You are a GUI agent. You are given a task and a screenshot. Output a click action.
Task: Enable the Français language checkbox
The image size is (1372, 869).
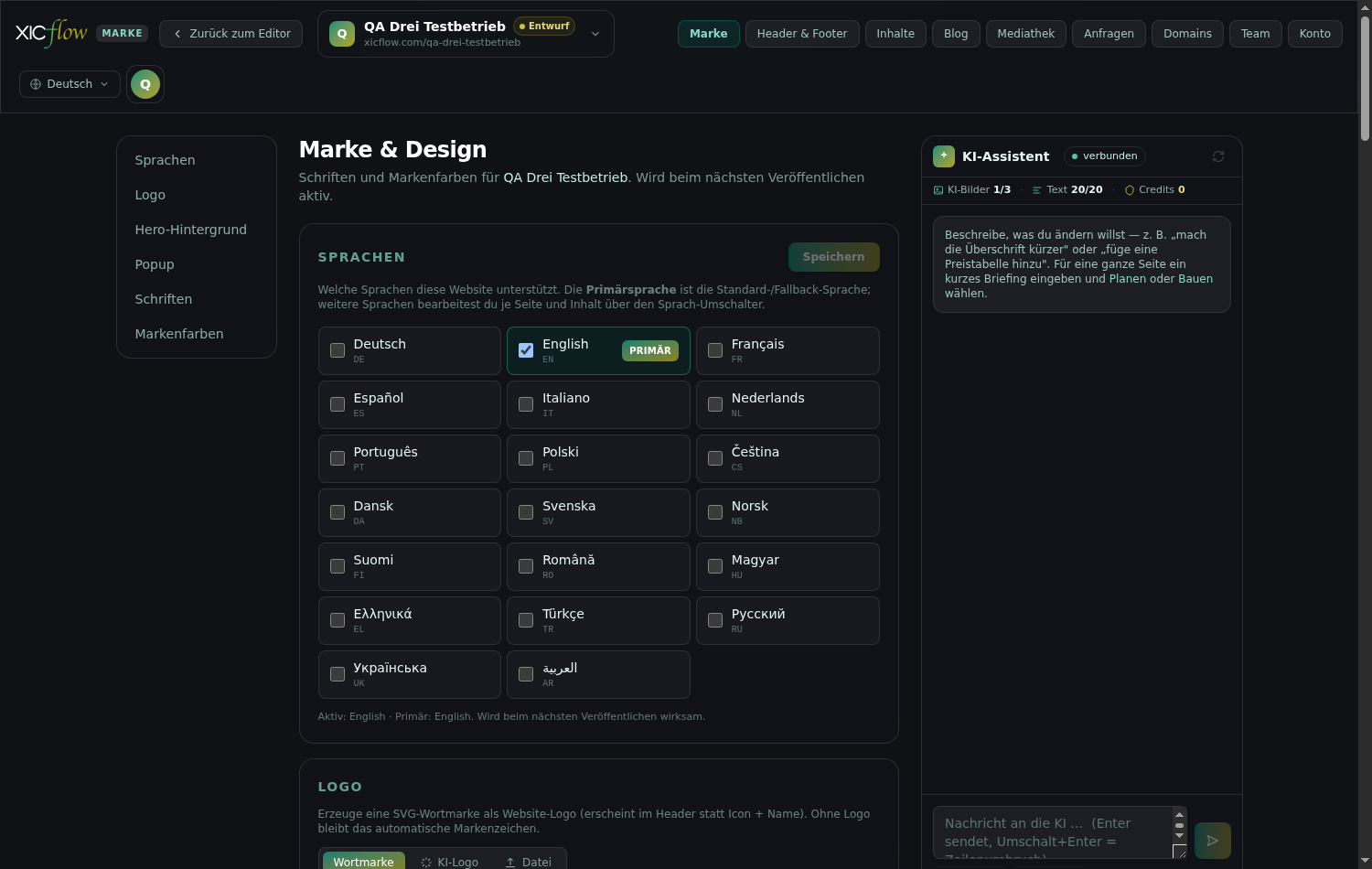click(x=715, y=350)
